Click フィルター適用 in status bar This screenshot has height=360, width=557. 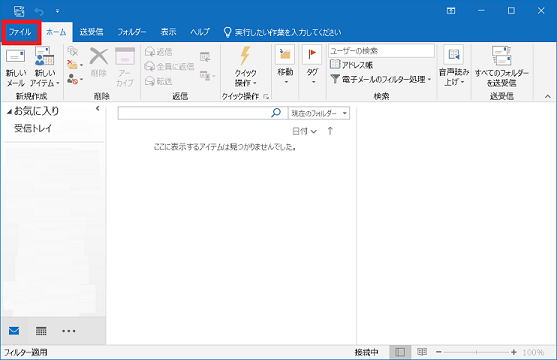tap(26, 353)
